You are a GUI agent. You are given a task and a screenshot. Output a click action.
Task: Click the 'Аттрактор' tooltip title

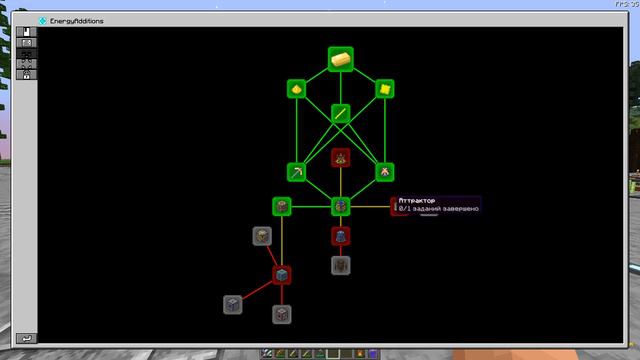pyautogui.click(x=417, y=200)
